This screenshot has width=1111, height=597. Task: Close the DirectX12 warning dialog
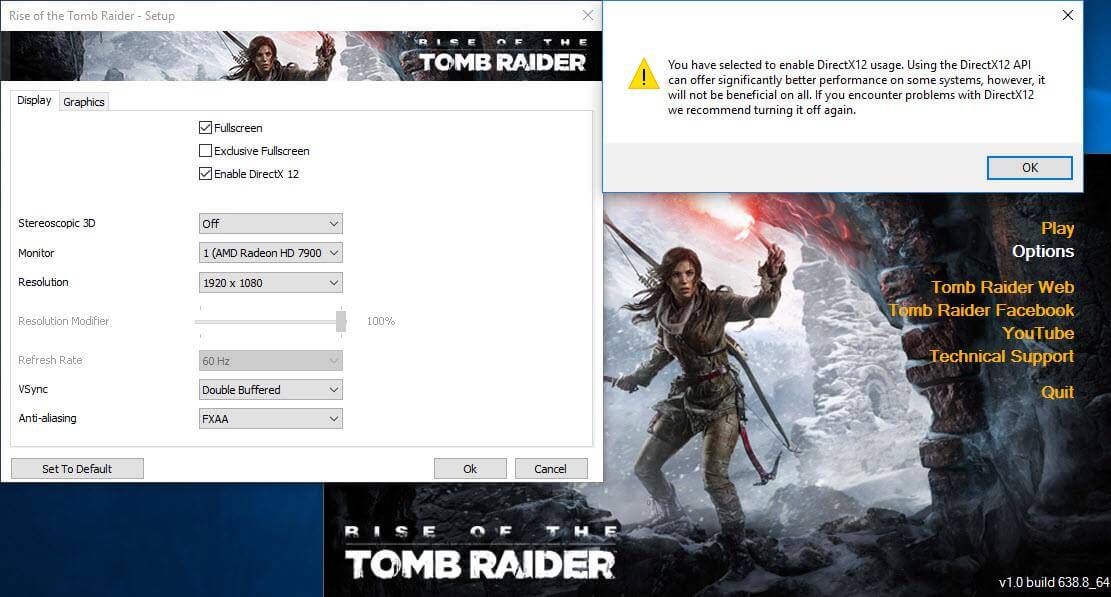(x=1067, y=15)
